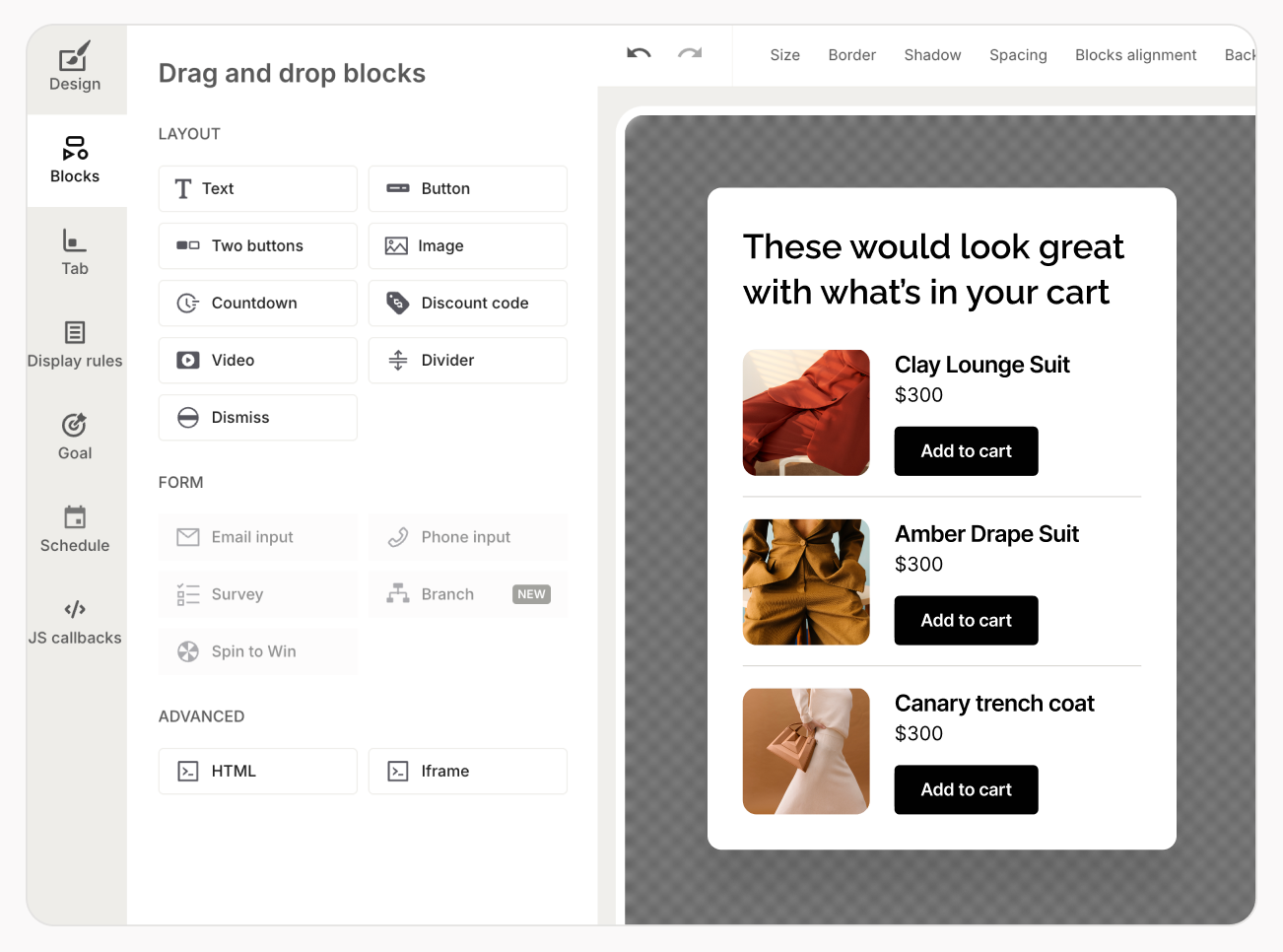1283x952 pixels.
Task: Open Display rules settings
Action: click(x=75, y=346)
